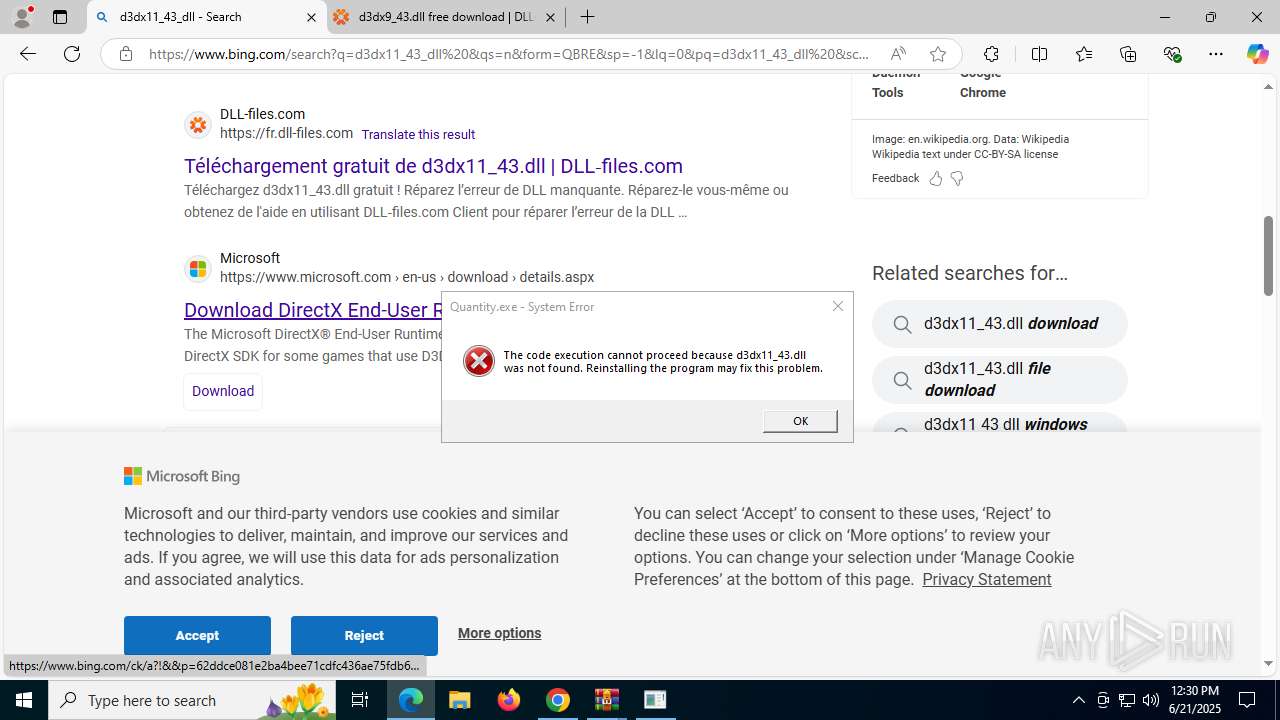Open the notification center icon

point(1247,700)
